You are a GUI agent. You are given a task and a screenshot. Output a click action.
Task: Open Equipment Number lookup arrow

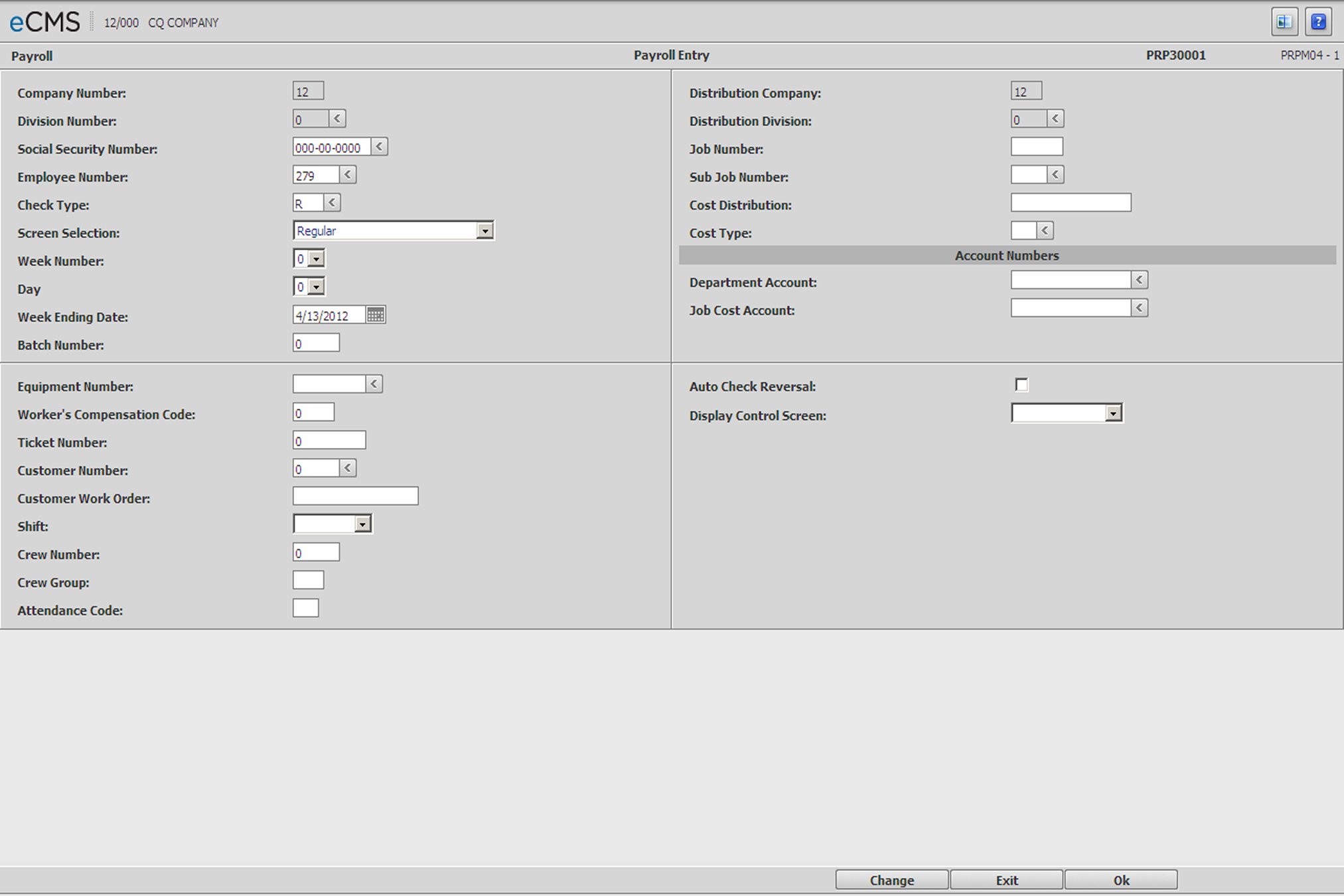point(374,384)
